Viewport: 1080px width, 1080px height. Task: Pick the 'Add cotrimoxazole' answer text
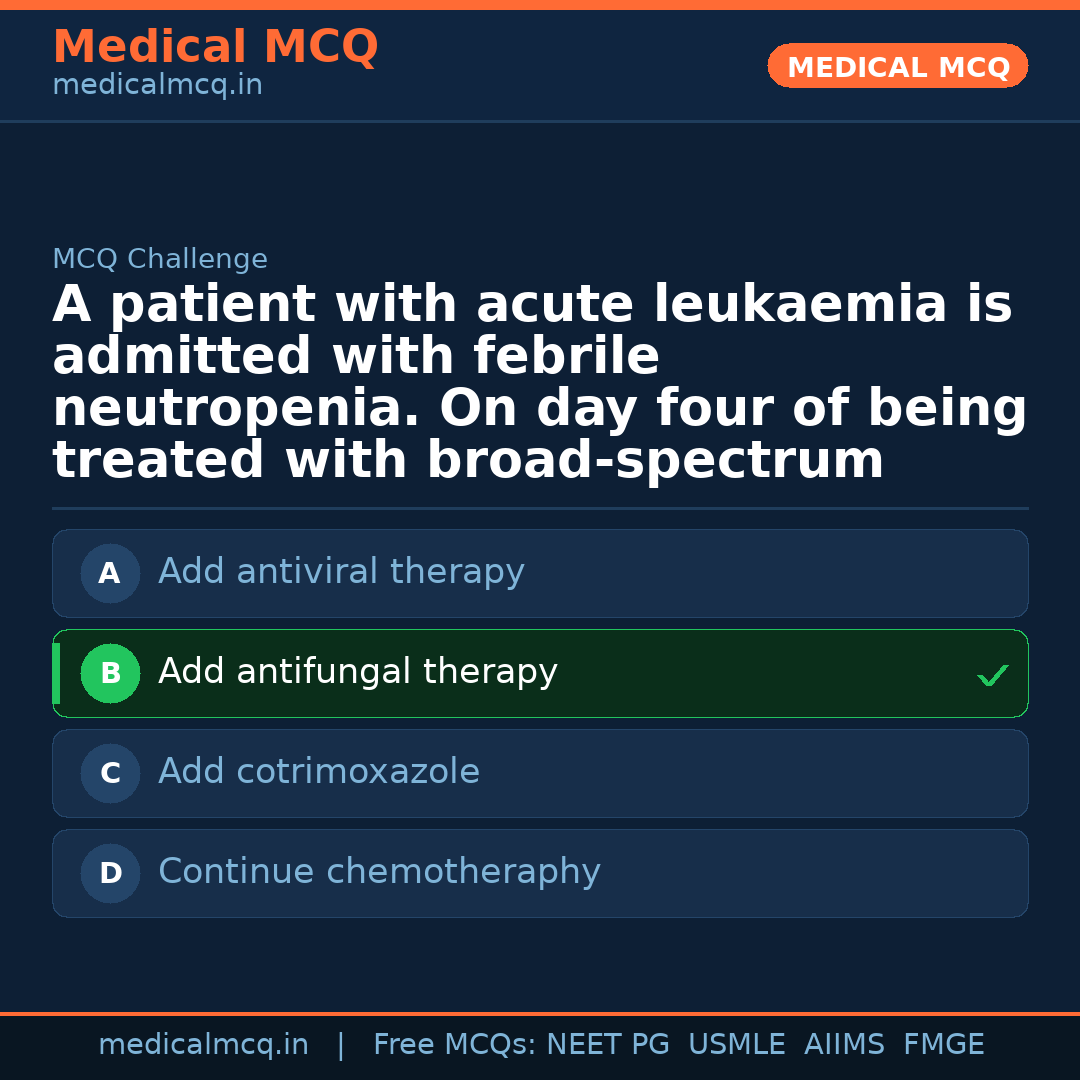pos(318,772)
